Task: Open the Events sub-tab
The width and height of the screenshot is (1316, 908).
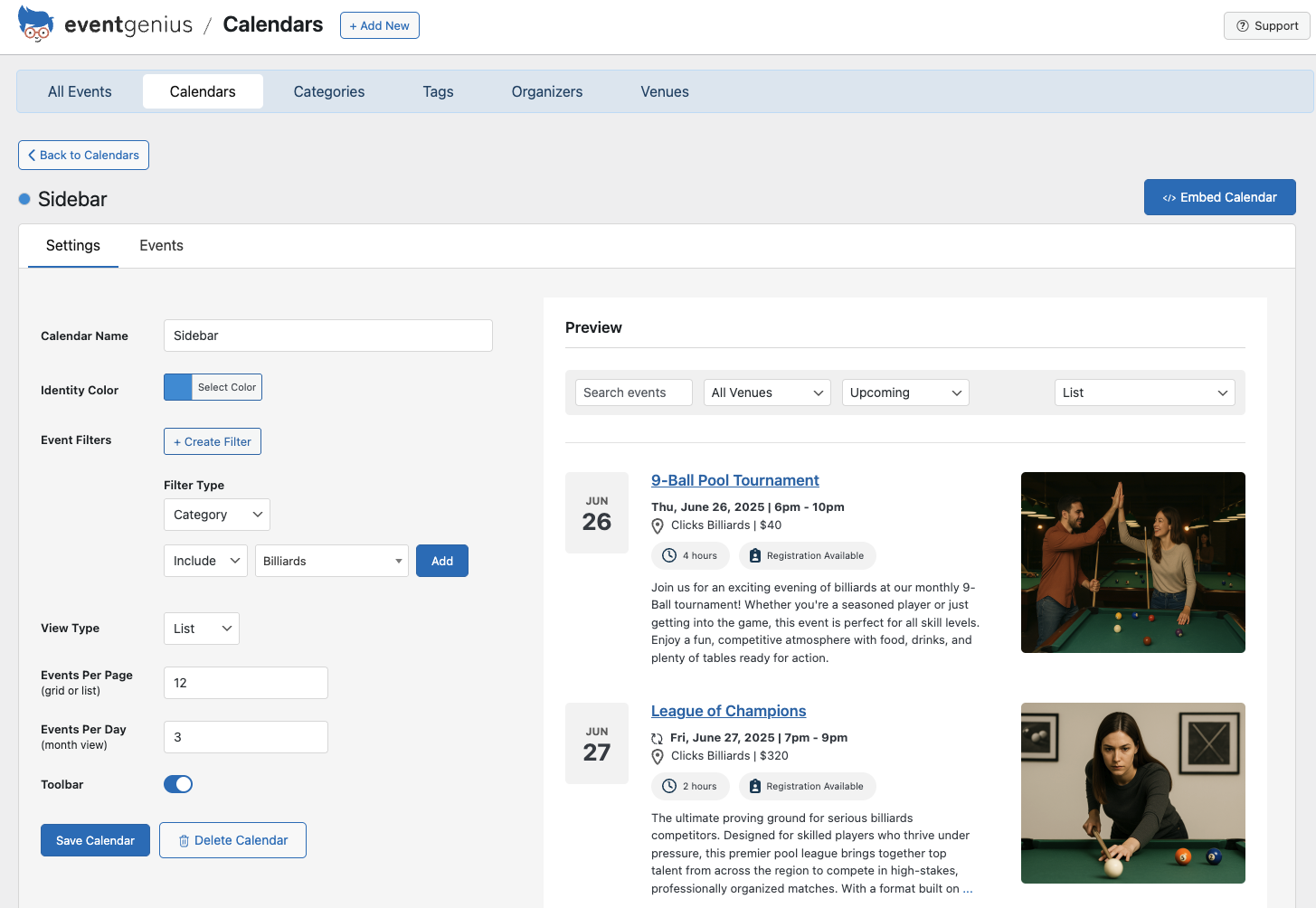Action: 161,246
